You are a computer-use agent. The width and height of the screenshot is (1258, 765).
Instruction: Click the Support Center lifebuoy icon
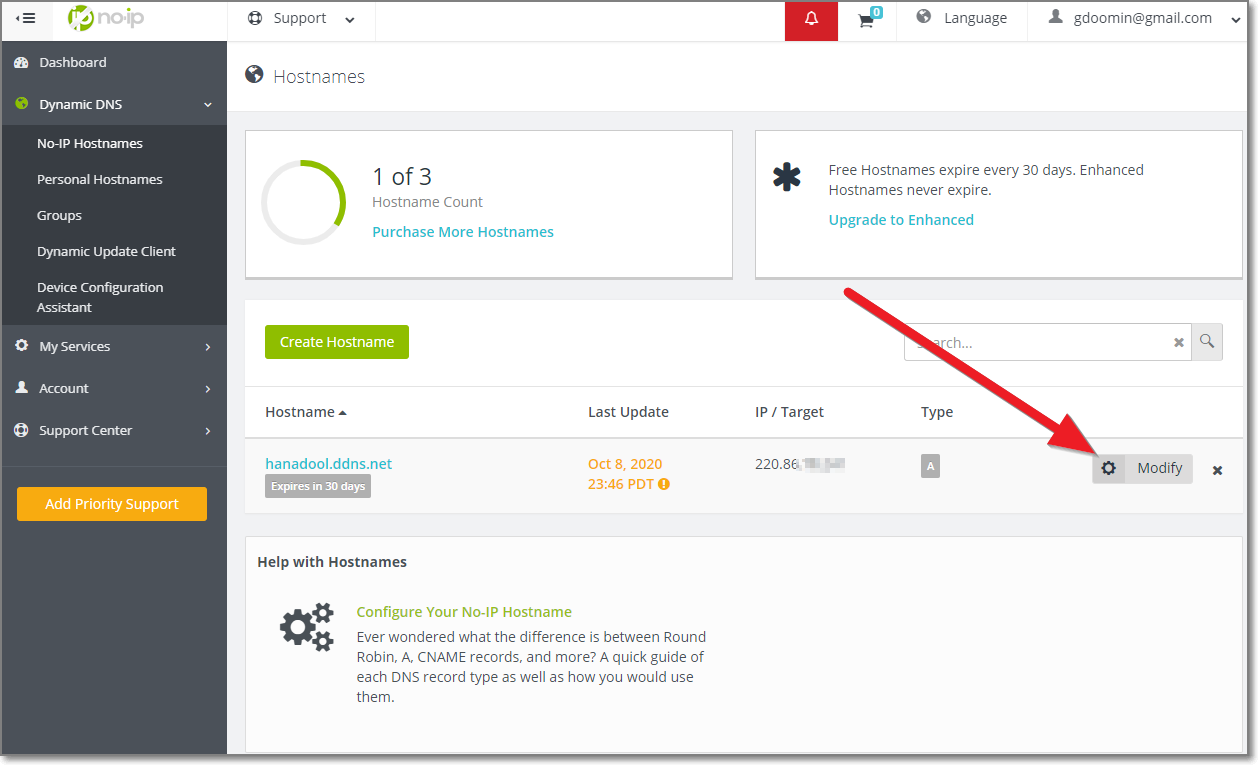[x=22, y=430]
